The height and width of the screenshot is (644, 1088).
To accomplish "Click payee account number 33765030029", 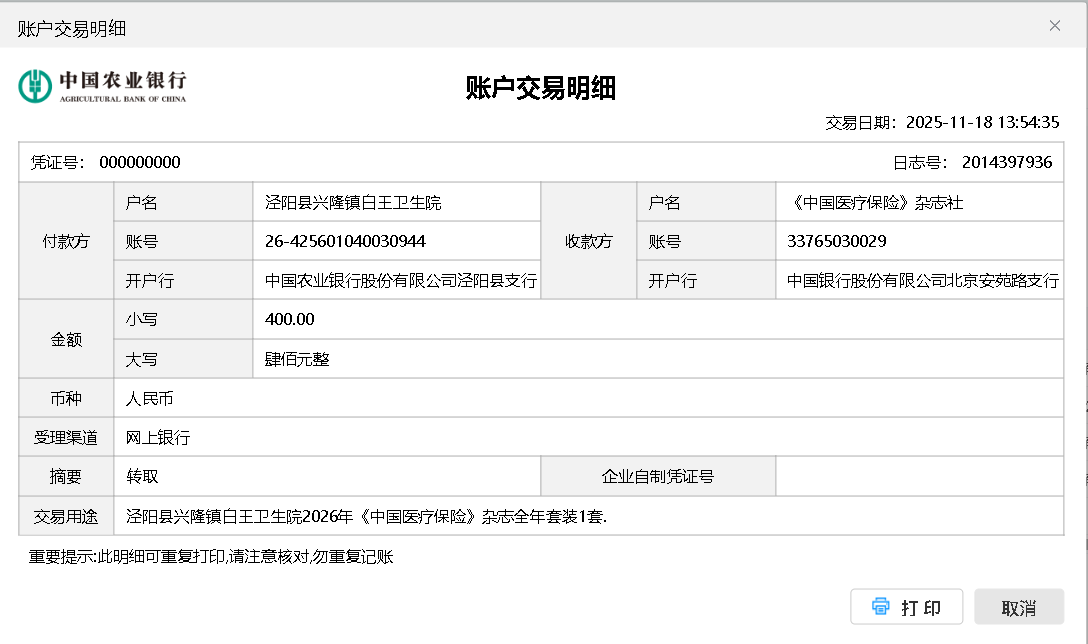I will coord(837,242).
